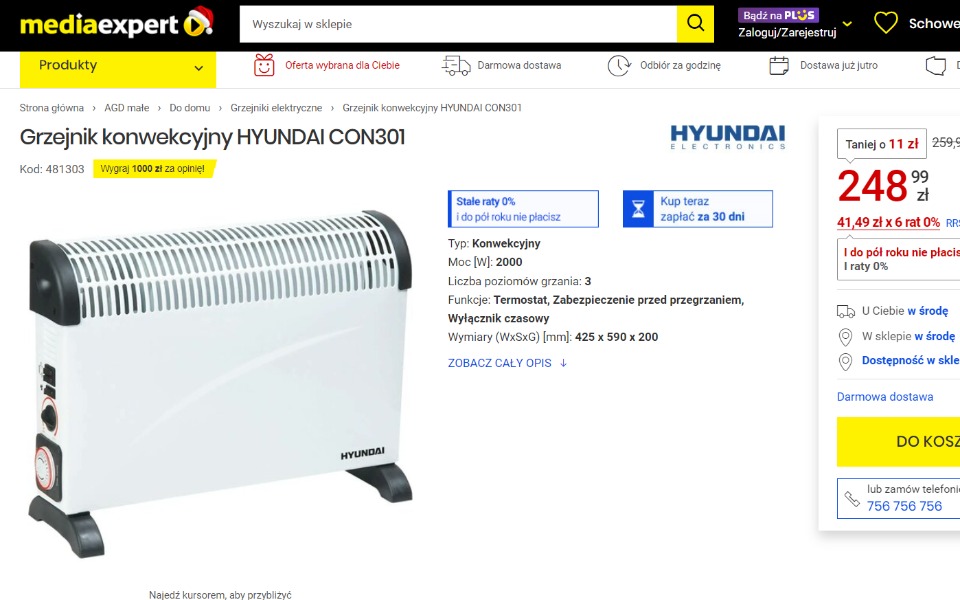The height and width of the screenshot is (600, 960).
Task: Click the delivery truck icon in top bar
Action: pos(456,66)
